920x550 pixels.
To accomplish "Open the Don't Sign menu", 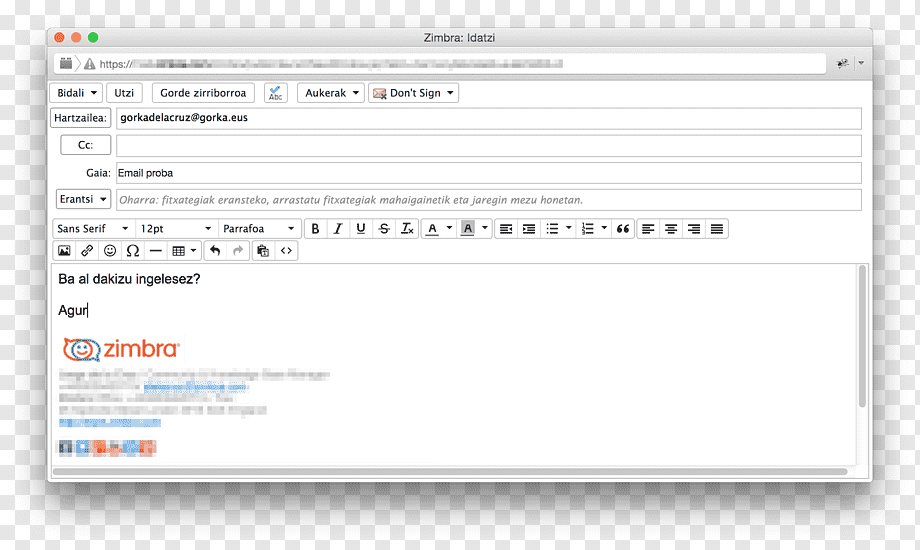I will pos(413,93).
